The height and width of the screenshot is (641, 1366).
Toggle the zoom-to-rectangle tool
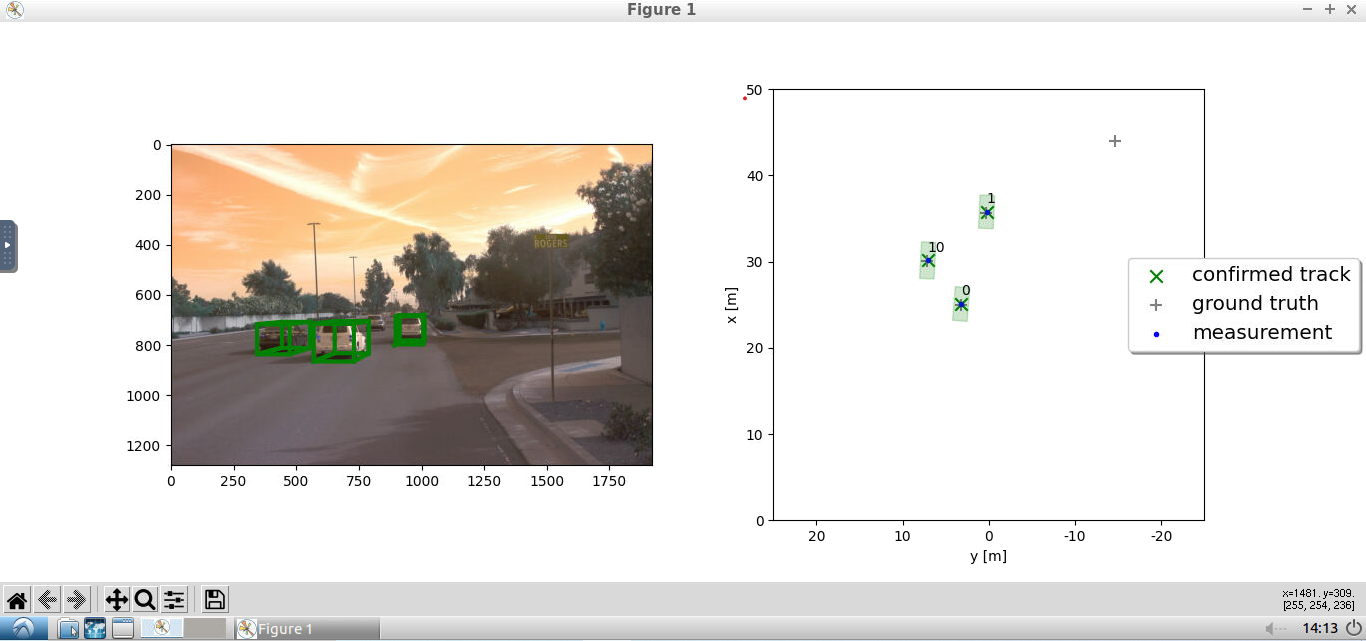point(145,599)
